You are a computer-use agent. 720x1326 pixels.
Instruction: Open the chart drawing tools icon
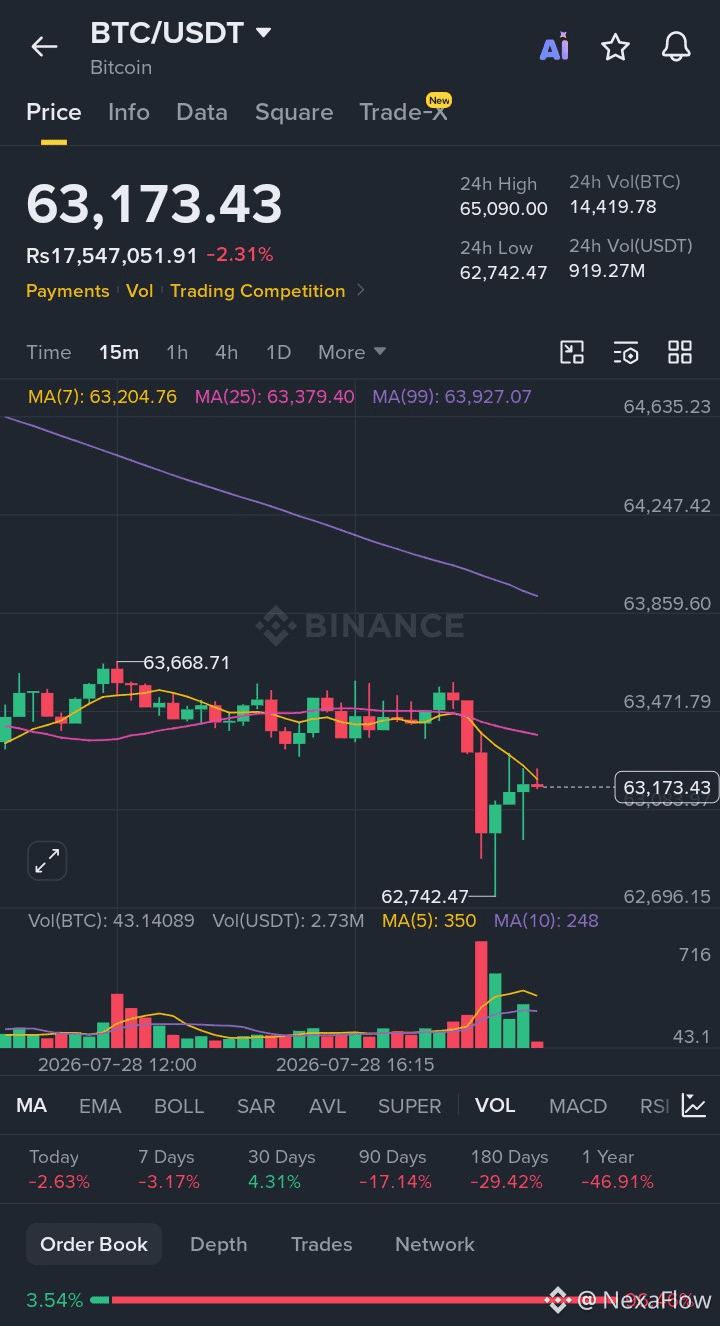pos(572,352)
